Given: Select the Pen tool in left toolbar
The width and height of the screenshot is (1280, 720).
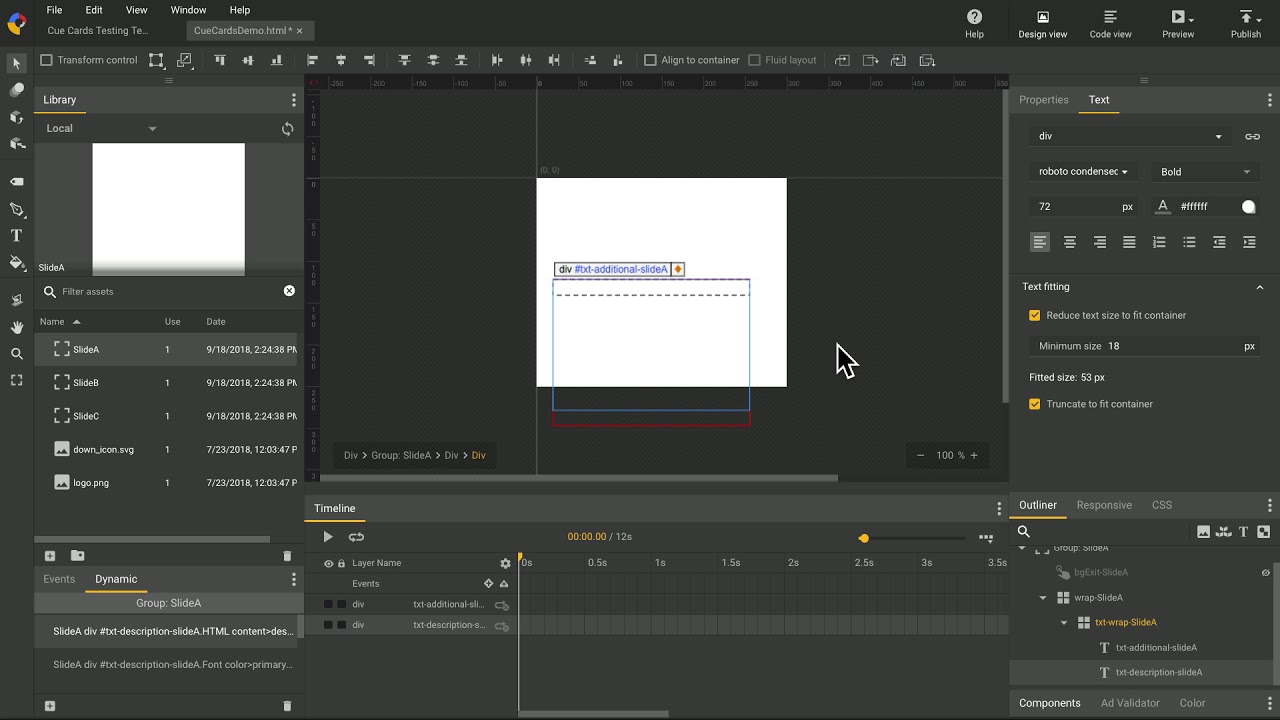Looking at the screenshot, I should click(16, 210).
